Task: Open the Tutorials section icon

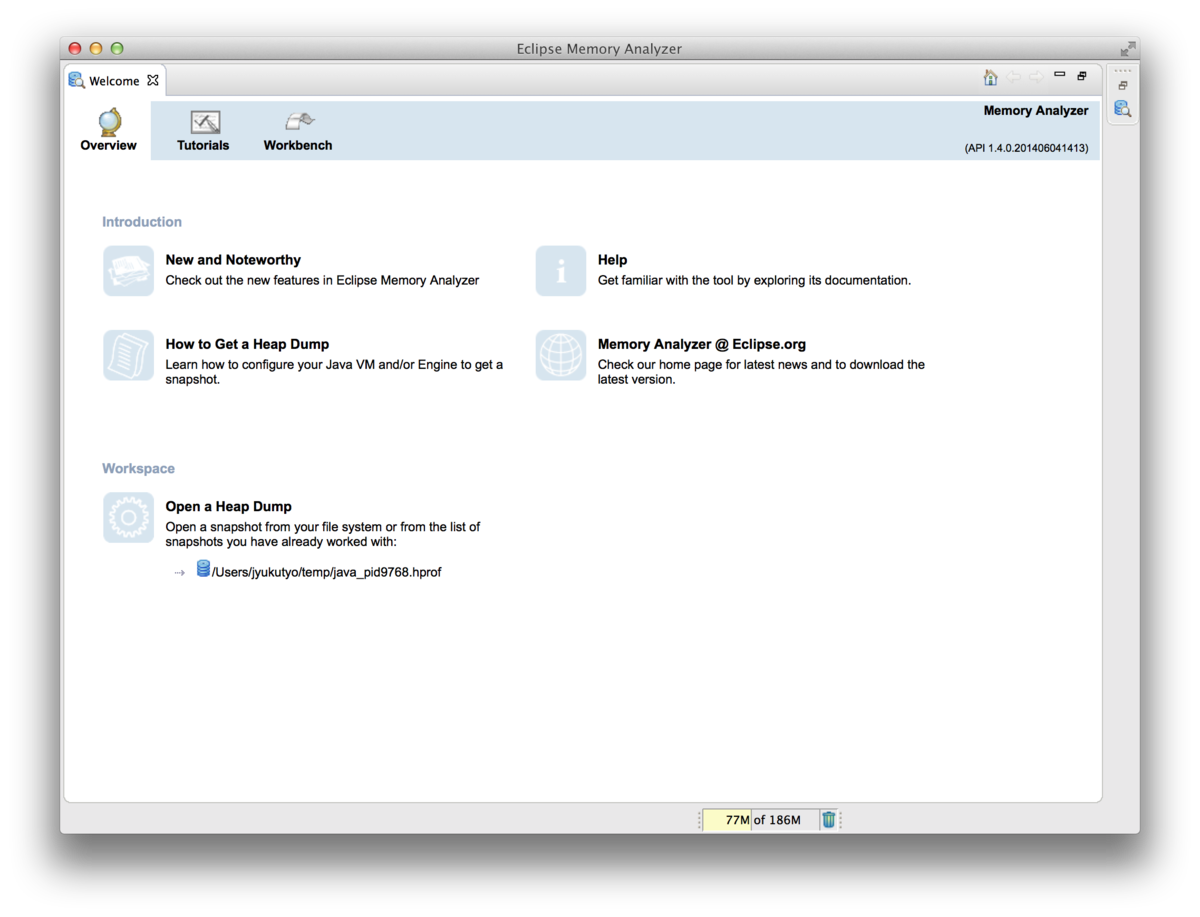Action: pyautogui.click(x=203, y=122)
